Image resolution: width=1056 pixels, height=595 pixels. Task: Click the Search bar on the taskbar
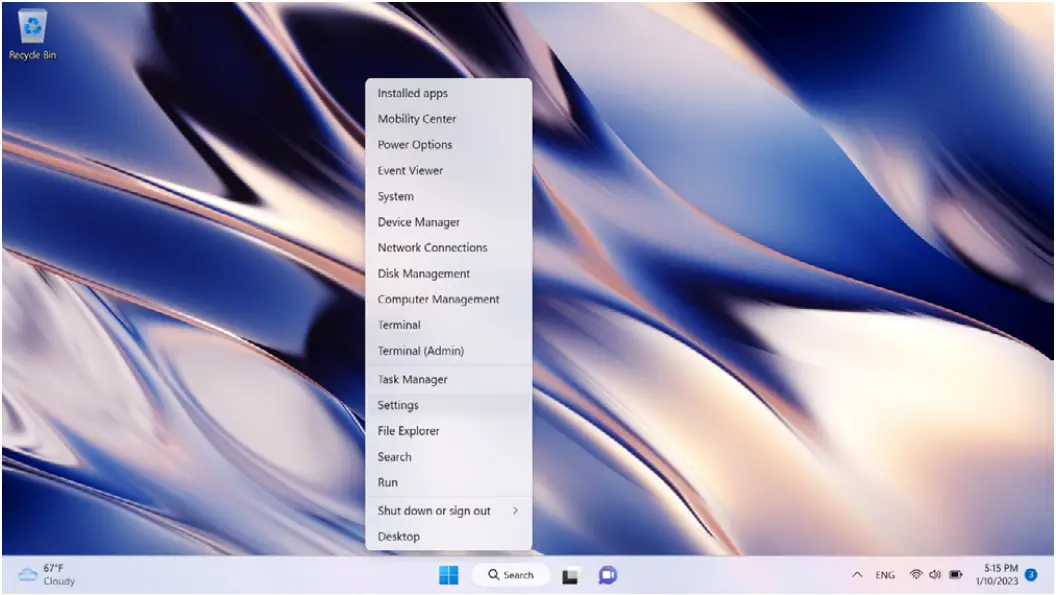[510, 575]
